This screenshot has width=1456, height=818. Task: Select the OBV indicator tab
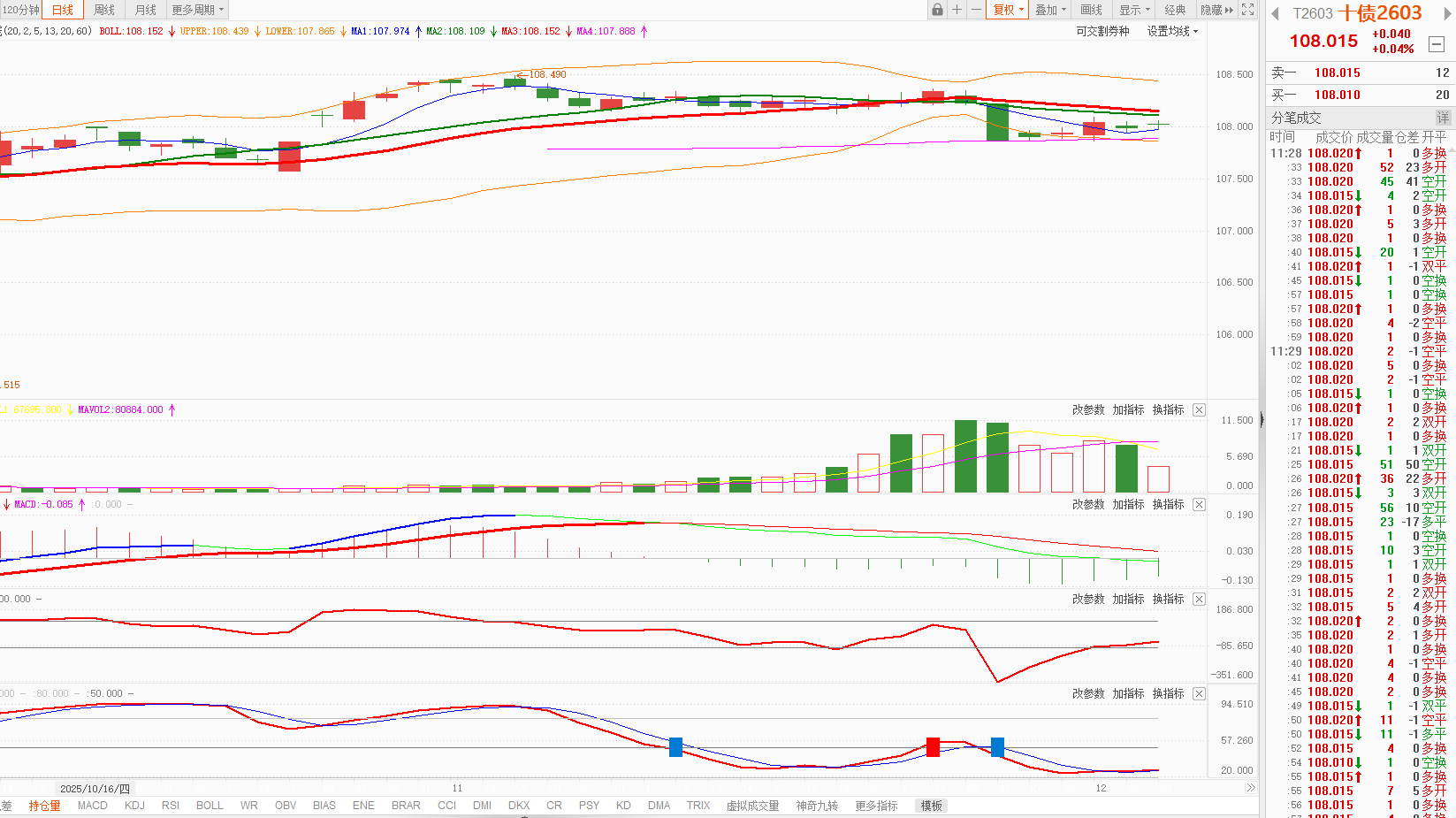[286, 806]
